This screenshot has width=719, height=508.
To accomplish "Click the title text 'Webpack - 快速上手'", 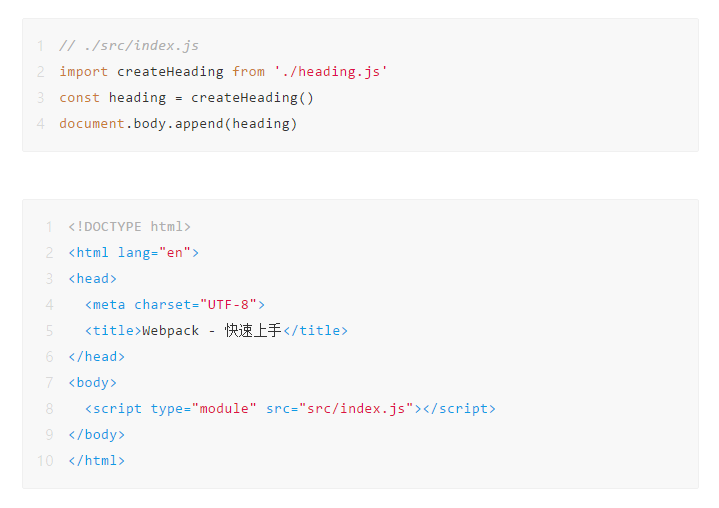I will pos(211,331).
